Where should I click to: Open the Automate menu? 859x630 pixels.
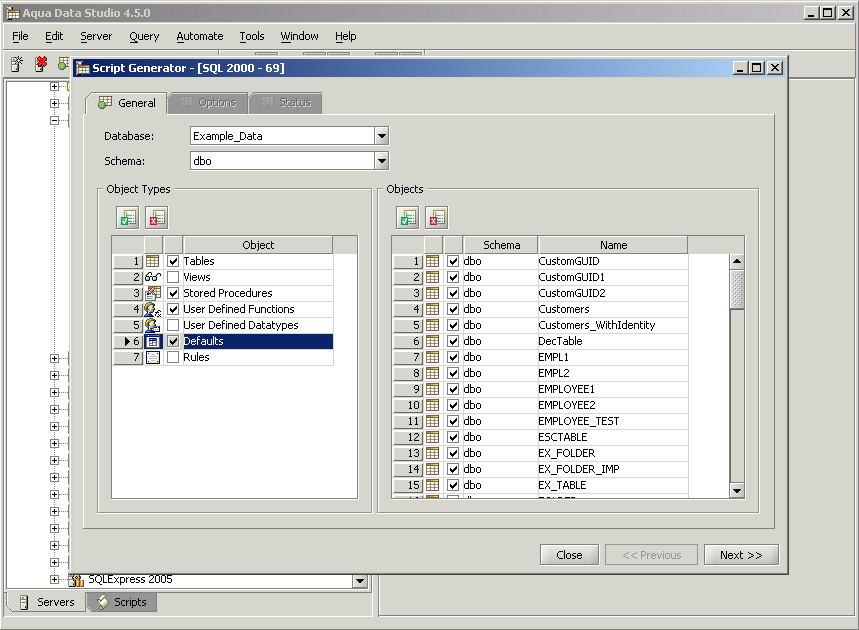click(x=199, y=36)
